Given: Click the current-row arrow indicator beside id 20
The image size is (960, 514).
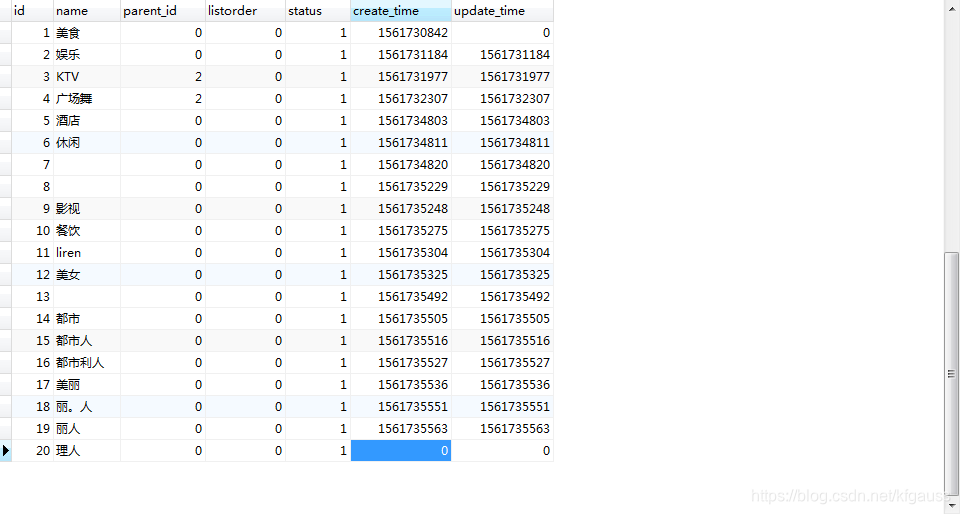Looking at the screenshot, I should (x=6, y=451).
